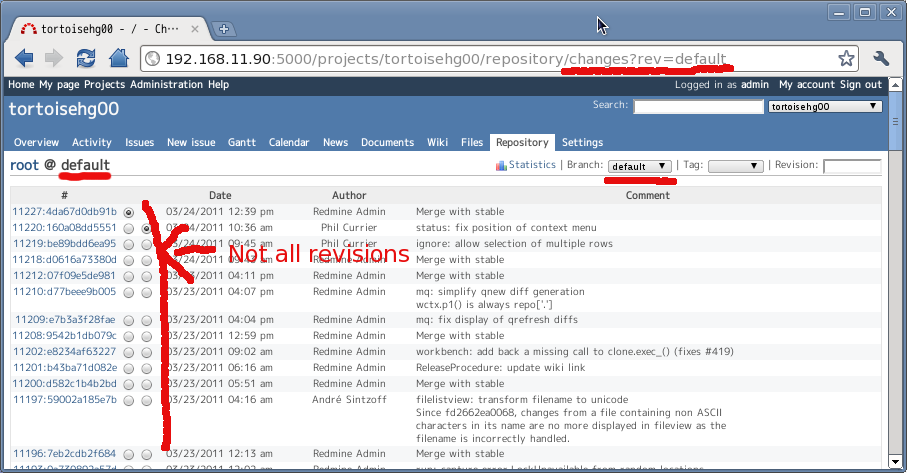The image size is (907, 473).
Task: Select first radio for revision 11196
Action: [x=128, y=454]
